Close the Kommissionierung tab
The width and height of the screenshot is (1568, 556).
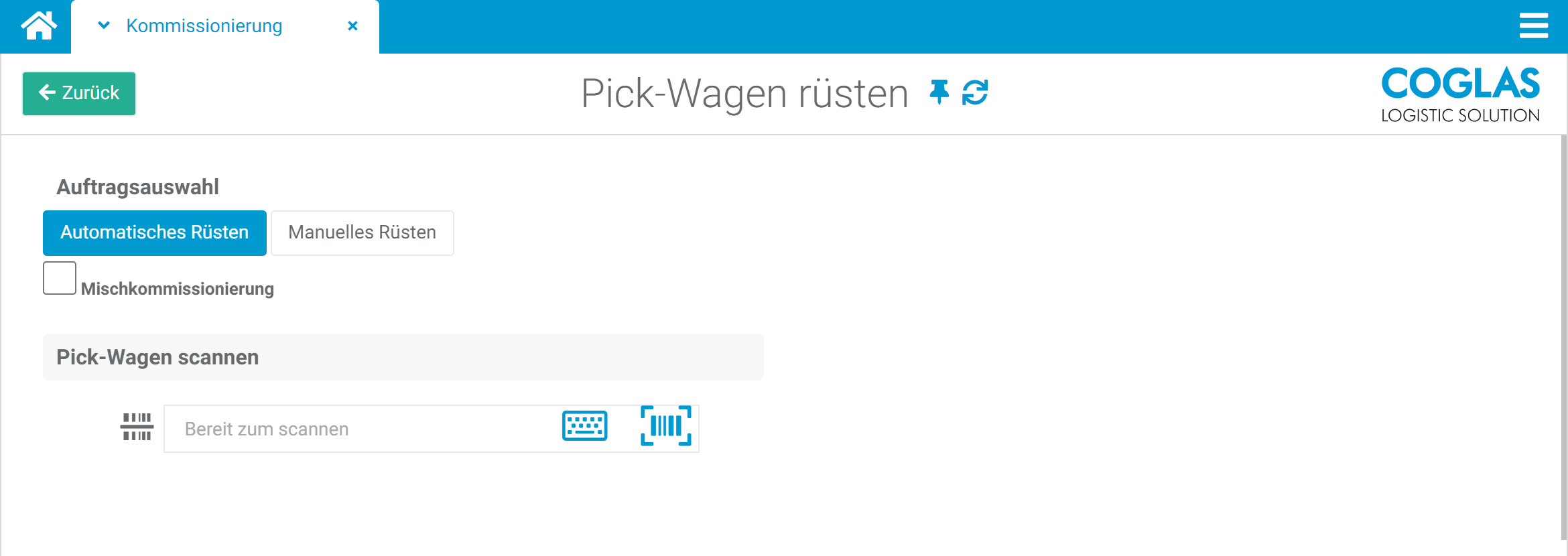click(x=352, y=26)
